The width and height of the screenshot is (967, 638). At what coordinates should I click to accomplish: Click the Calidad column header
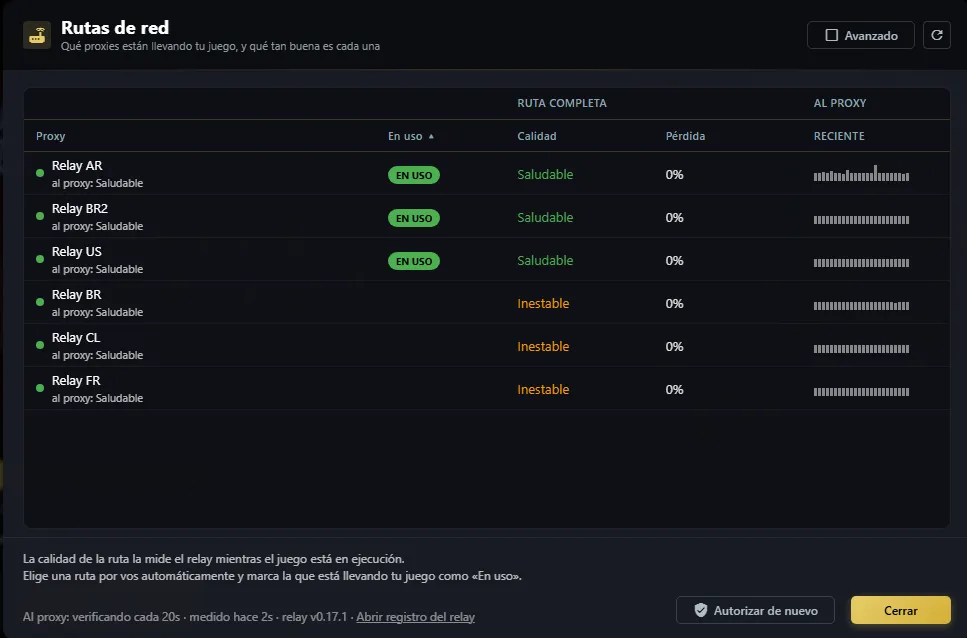537,136
